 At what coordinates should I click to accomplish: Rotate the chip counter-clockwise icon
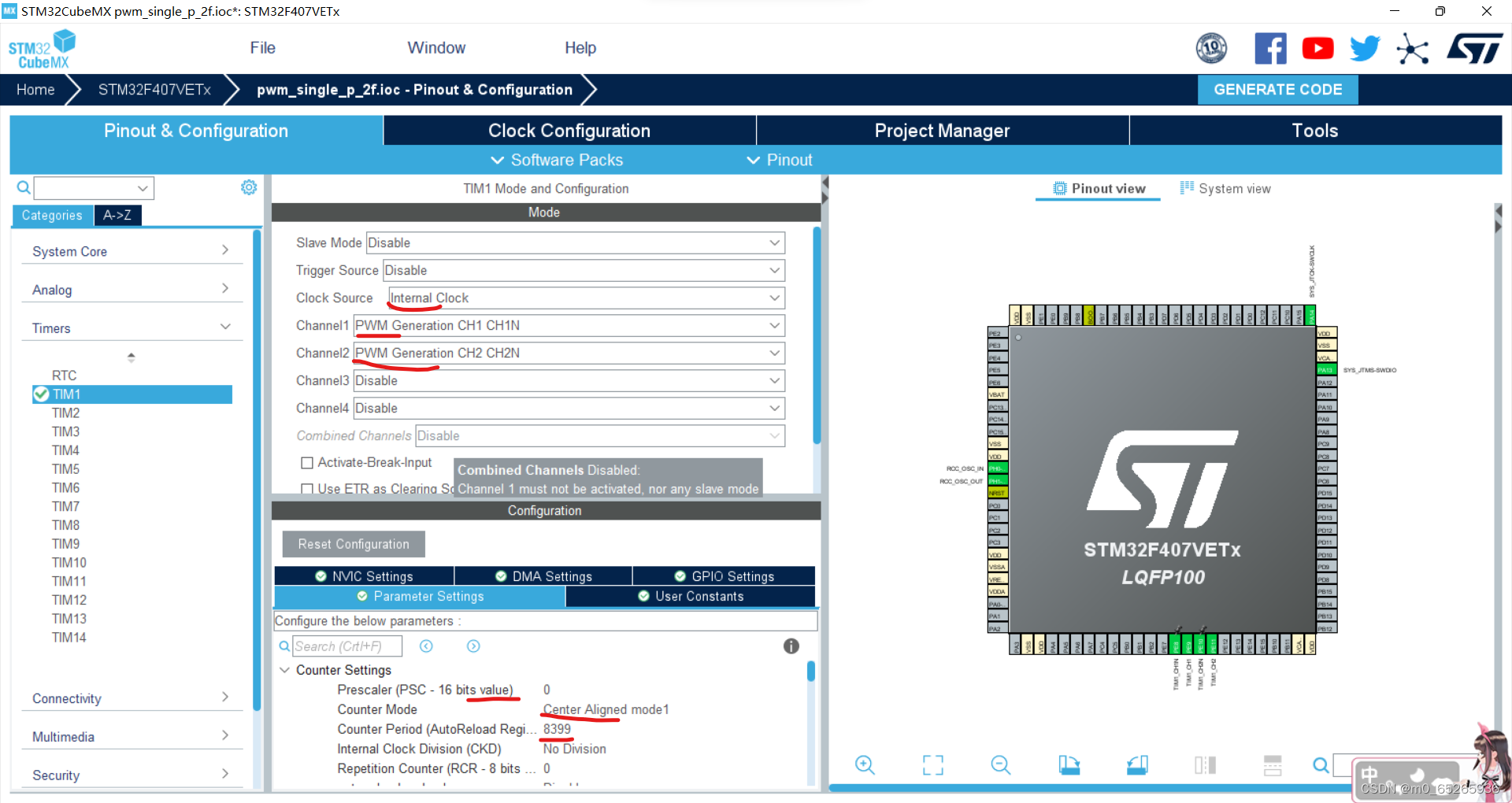click(1137, 764)
